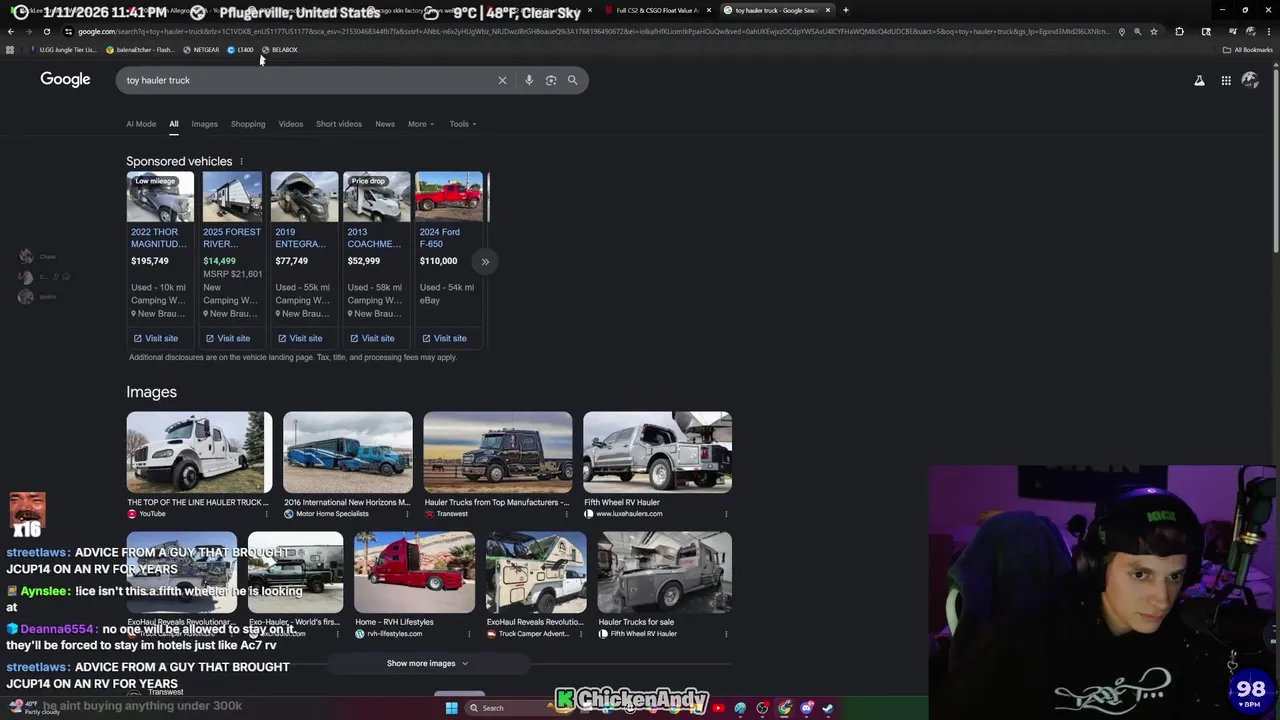Viewport: 1280px width, 720px height.
Task: Open the Google apps grid
Action: coord(1226,80)
